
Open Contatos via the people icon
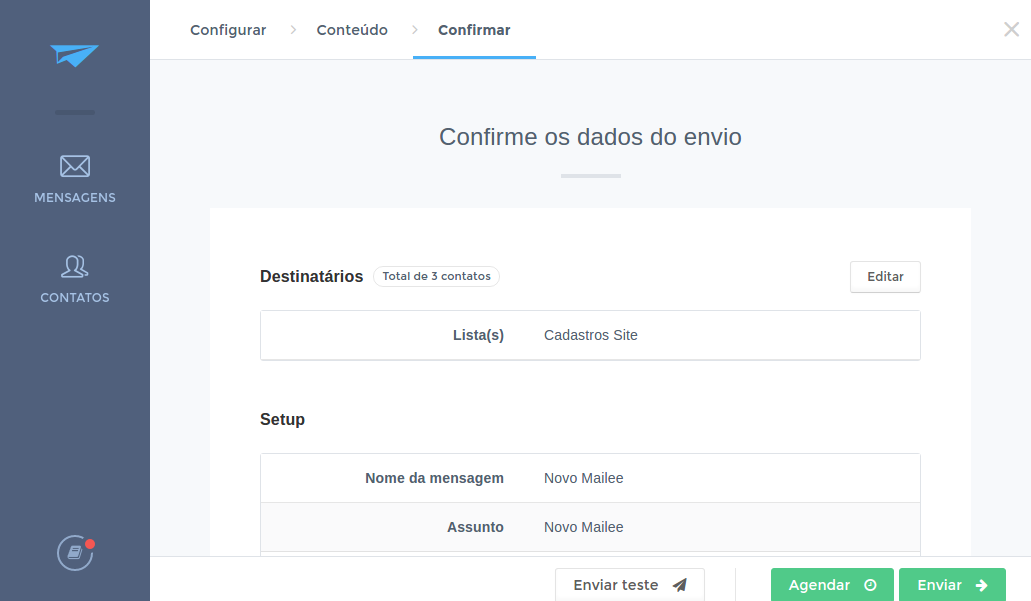(75, 266)
